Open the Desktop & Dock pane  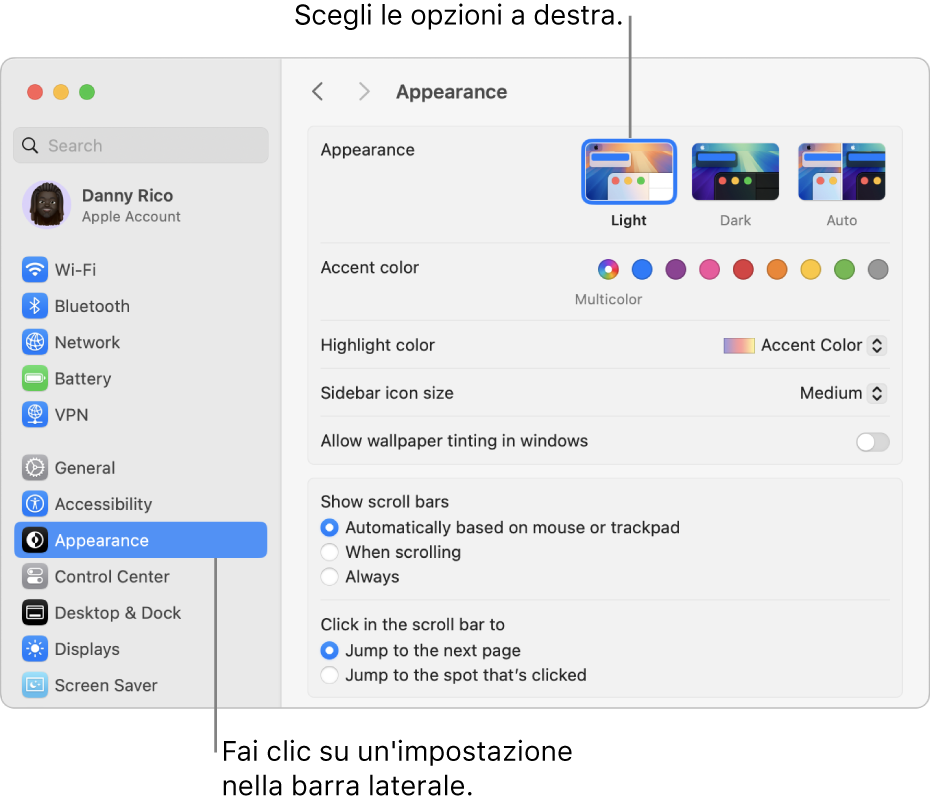tap(117, 613)
